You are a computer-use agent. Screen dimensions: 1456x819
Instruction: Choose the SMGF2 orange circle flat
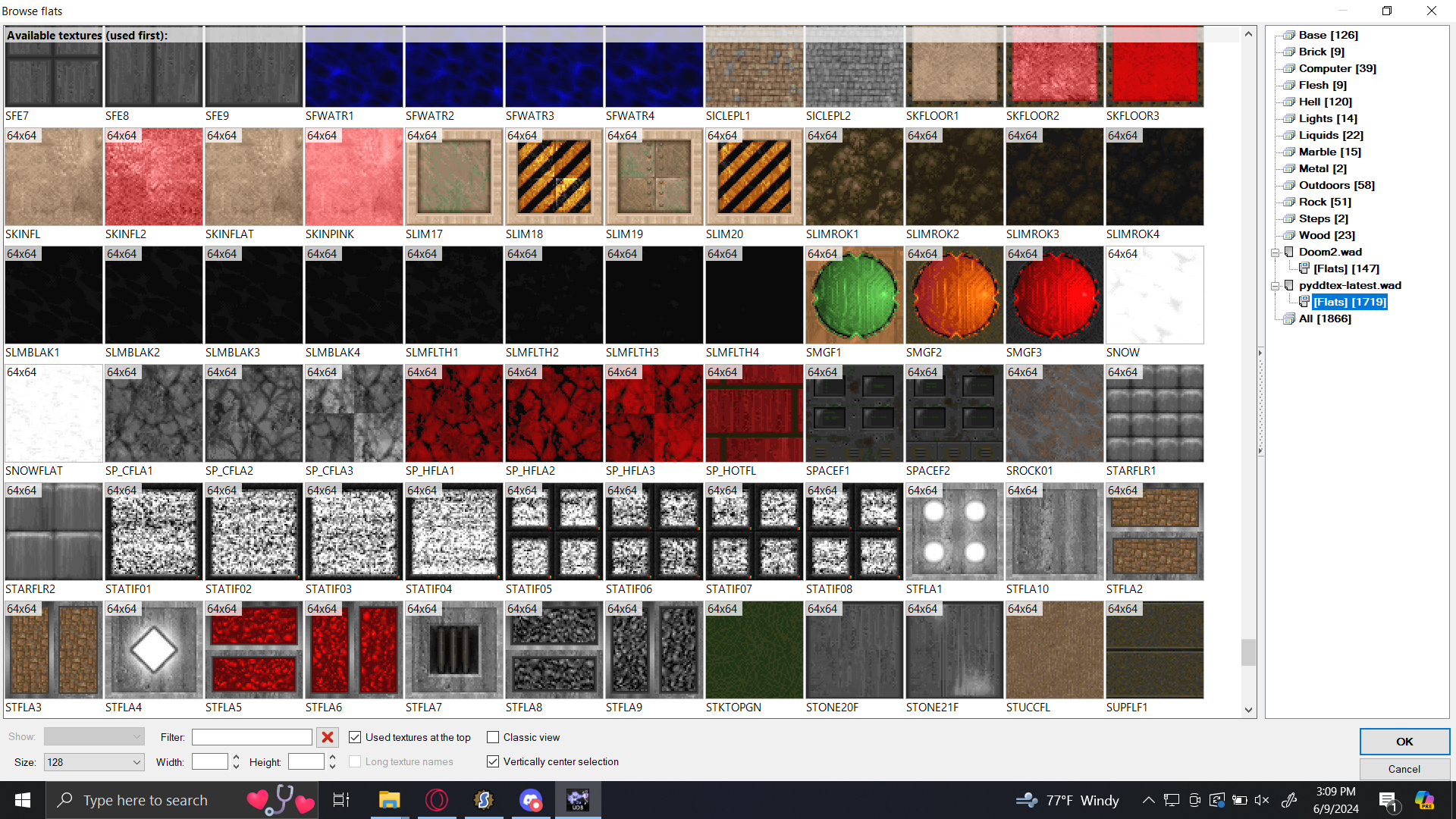954,295
